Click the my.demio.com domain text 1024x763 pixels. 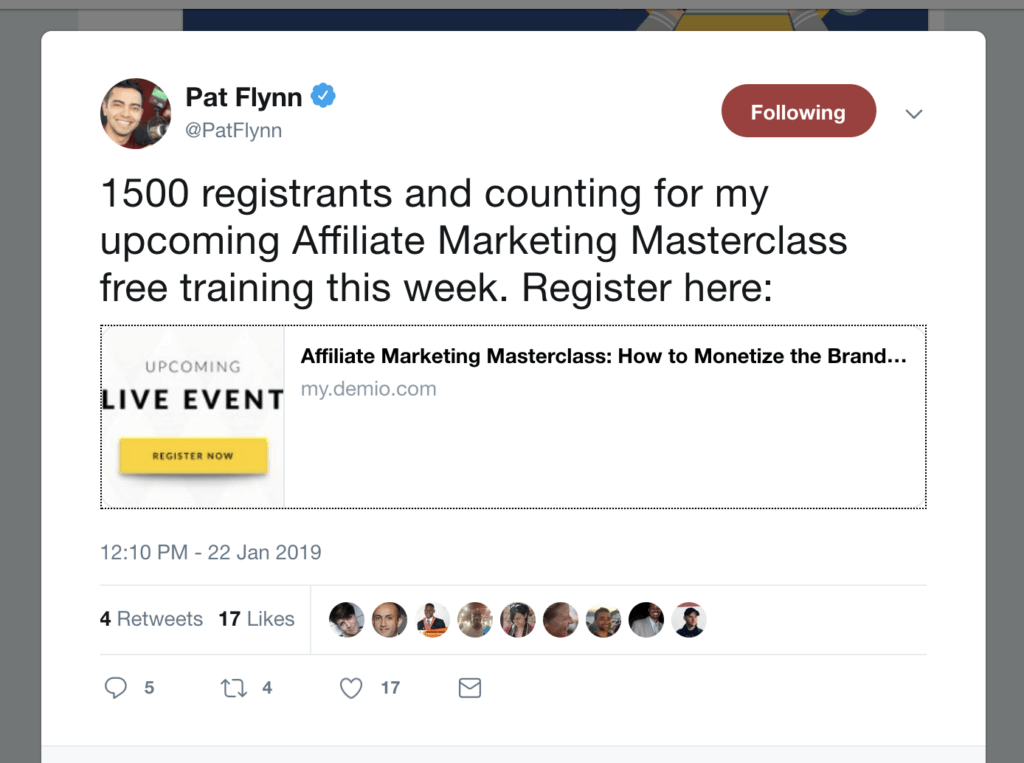pos(369,389)
